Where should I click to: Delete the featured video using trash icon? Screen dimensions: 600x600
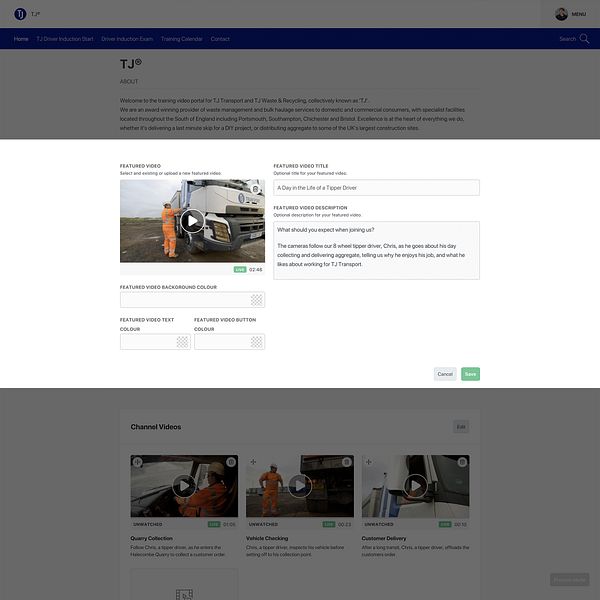[x=256, y=189]
